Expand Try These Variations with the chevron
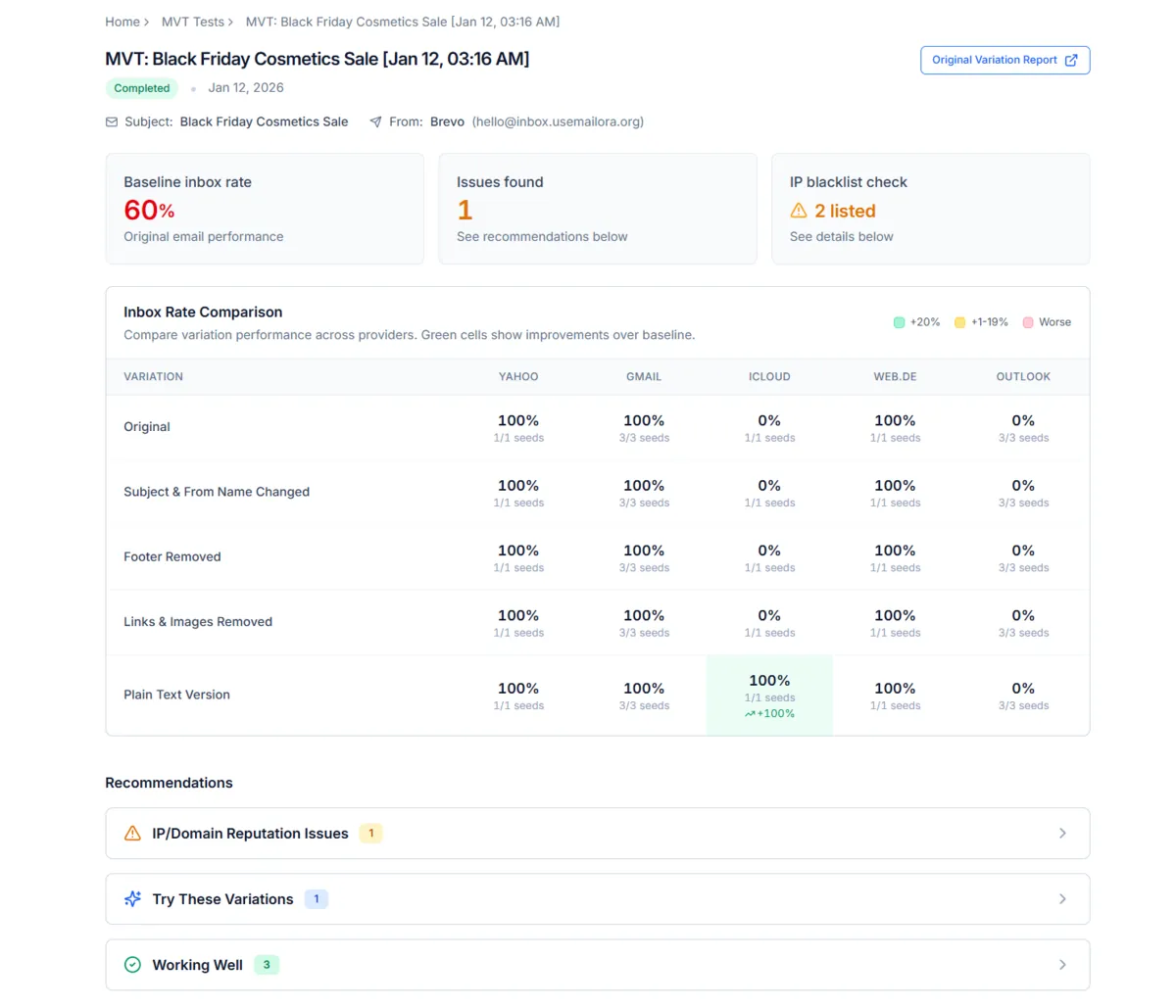 click(1062, 899)
